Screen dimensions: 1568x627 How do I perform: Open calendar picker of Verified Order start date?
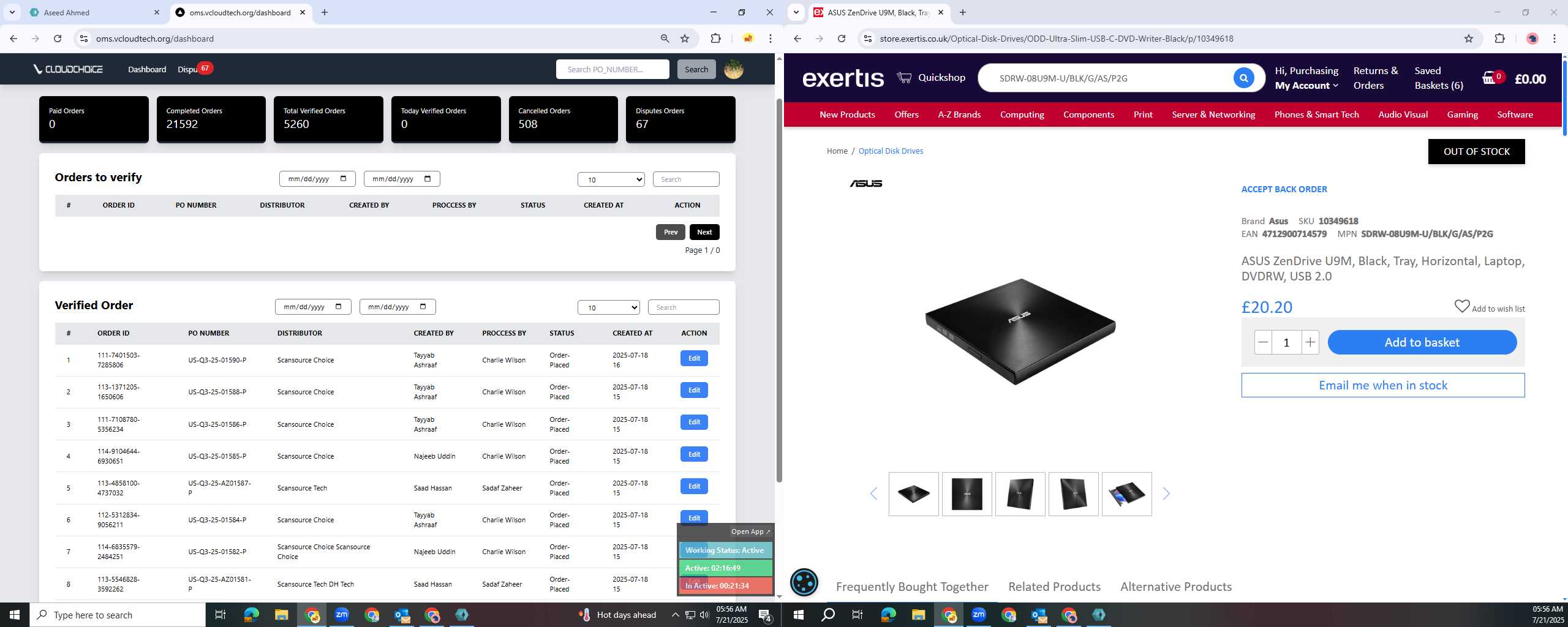339,307
